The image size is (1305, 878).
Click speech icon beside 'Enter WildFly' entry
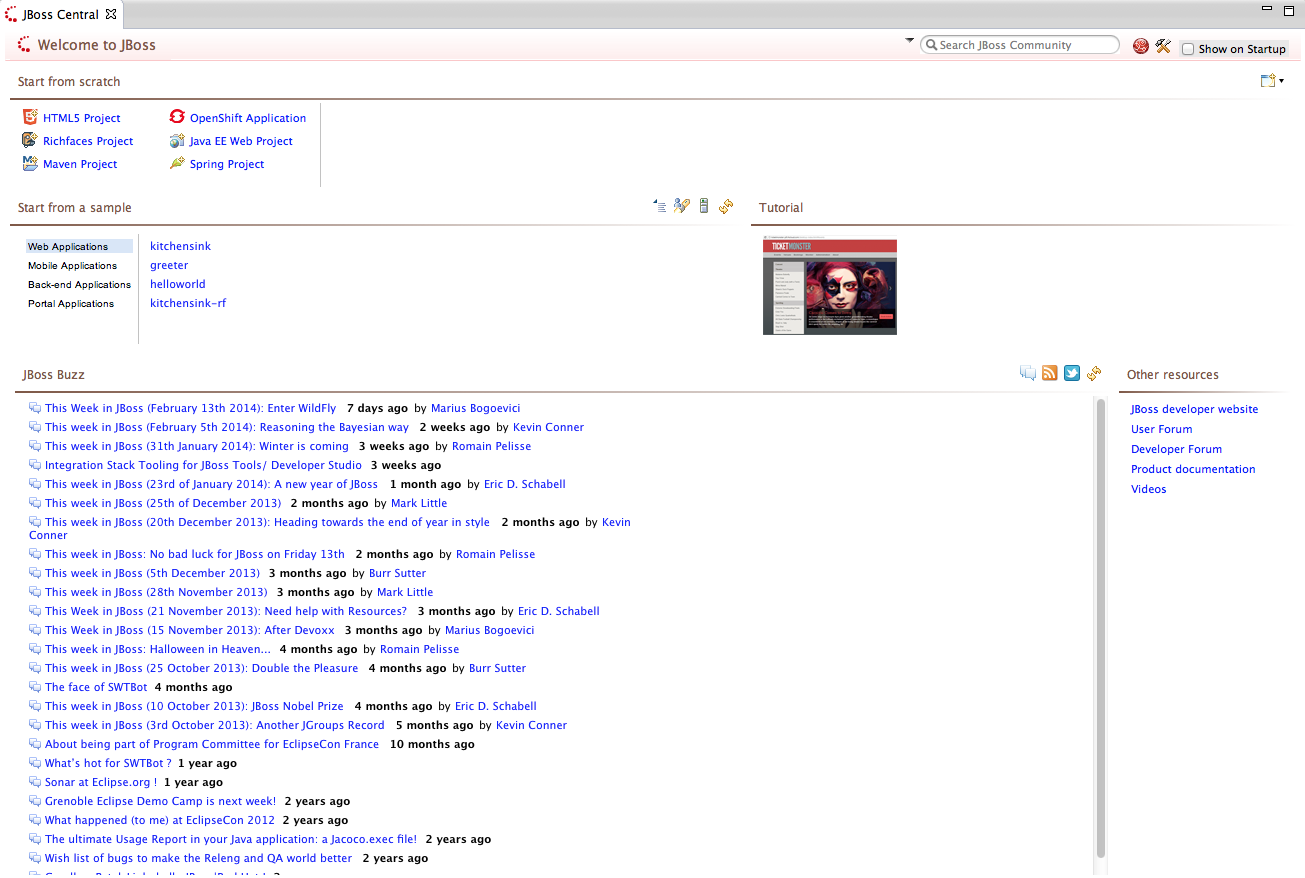point(35,408)
